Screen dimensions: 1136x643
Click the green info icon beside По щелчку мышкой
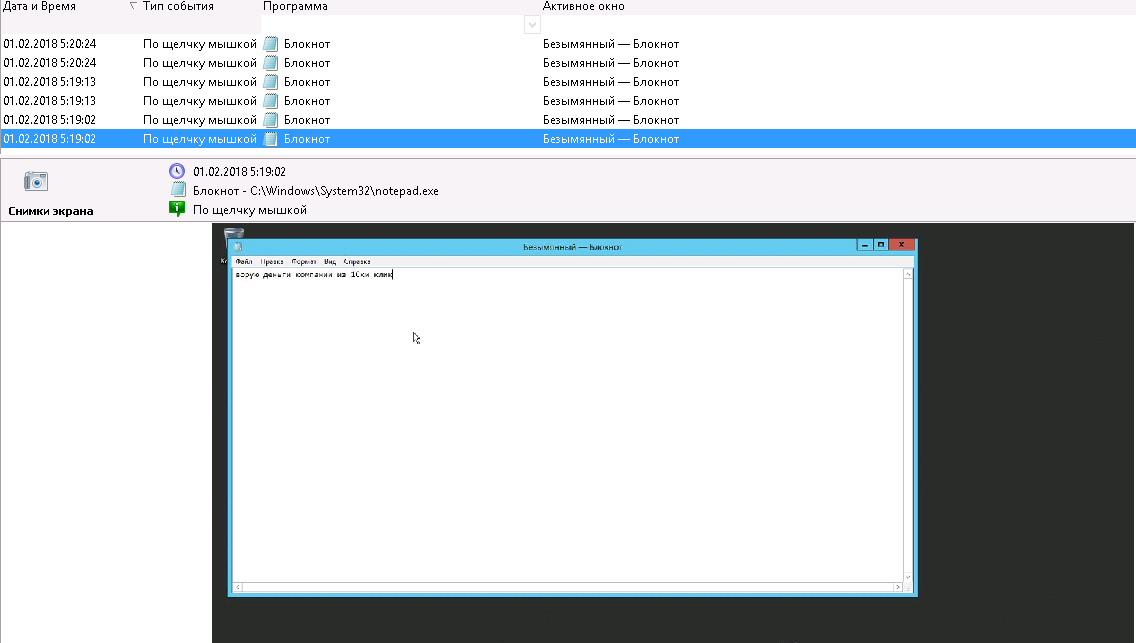pos(177,209)
